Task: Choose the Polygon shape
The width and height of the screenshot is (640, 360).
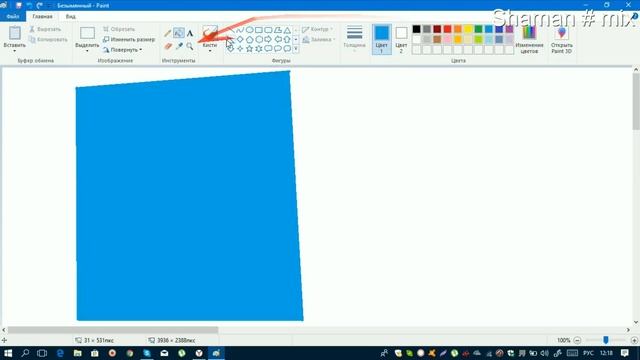Action: (278, 30)
